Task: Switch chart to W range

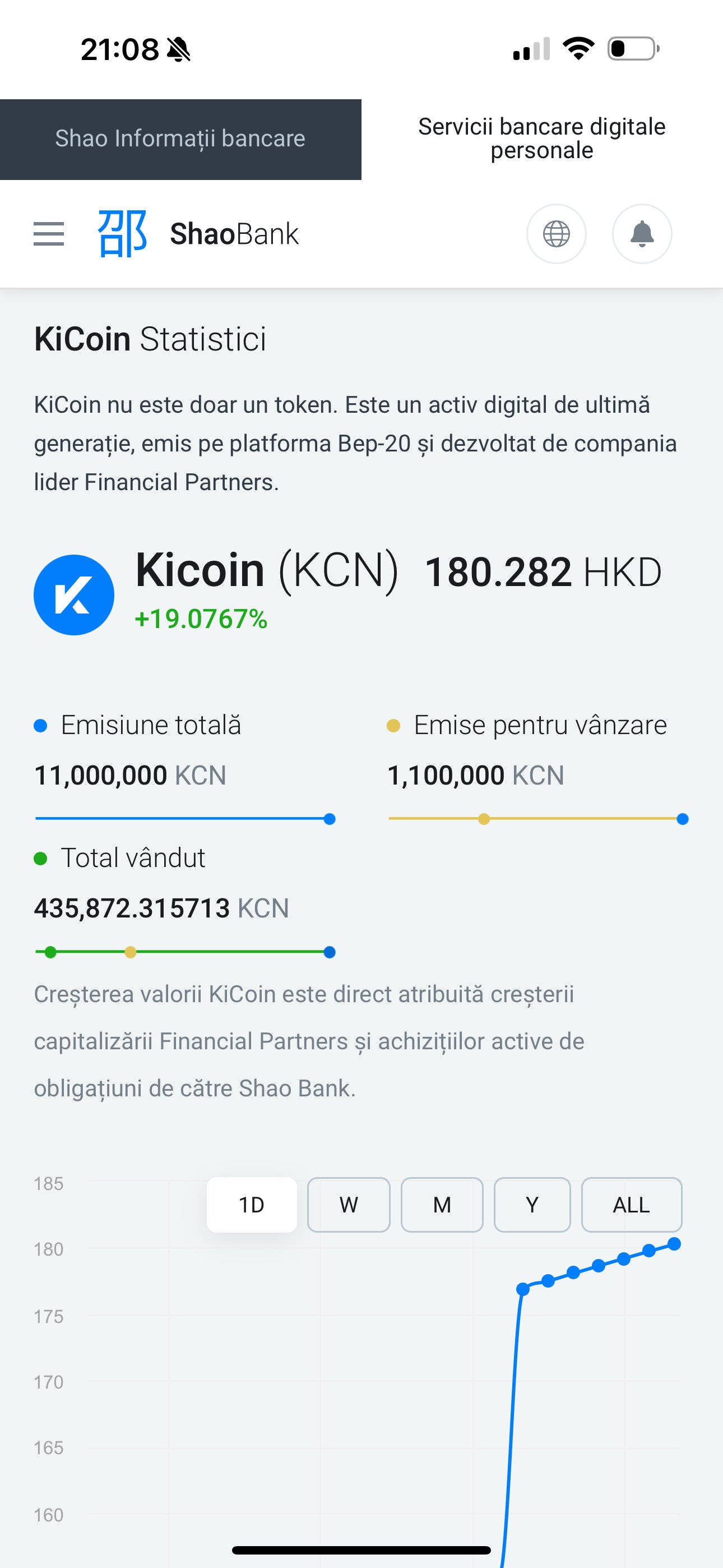Action: (x=349, y=1205)
